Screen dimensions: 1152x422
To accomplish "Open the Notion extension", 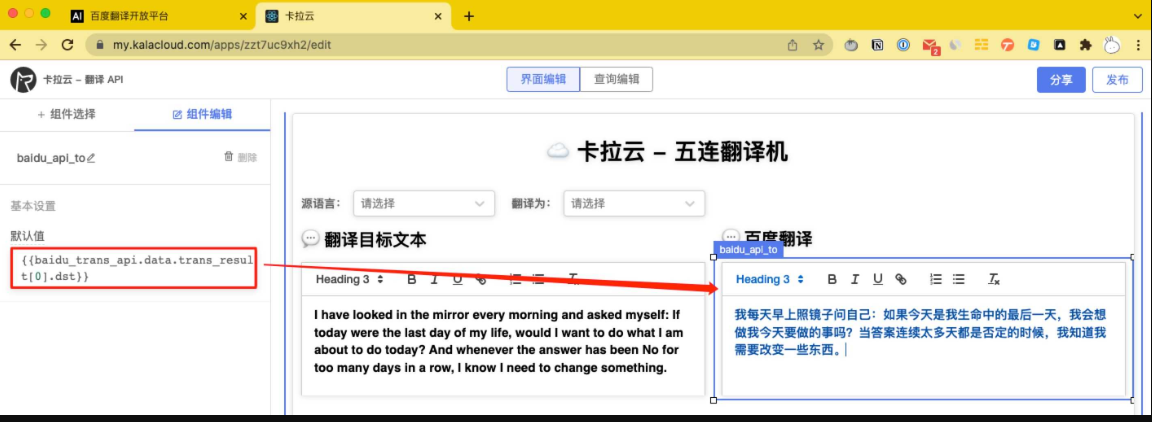I will 877,45.
